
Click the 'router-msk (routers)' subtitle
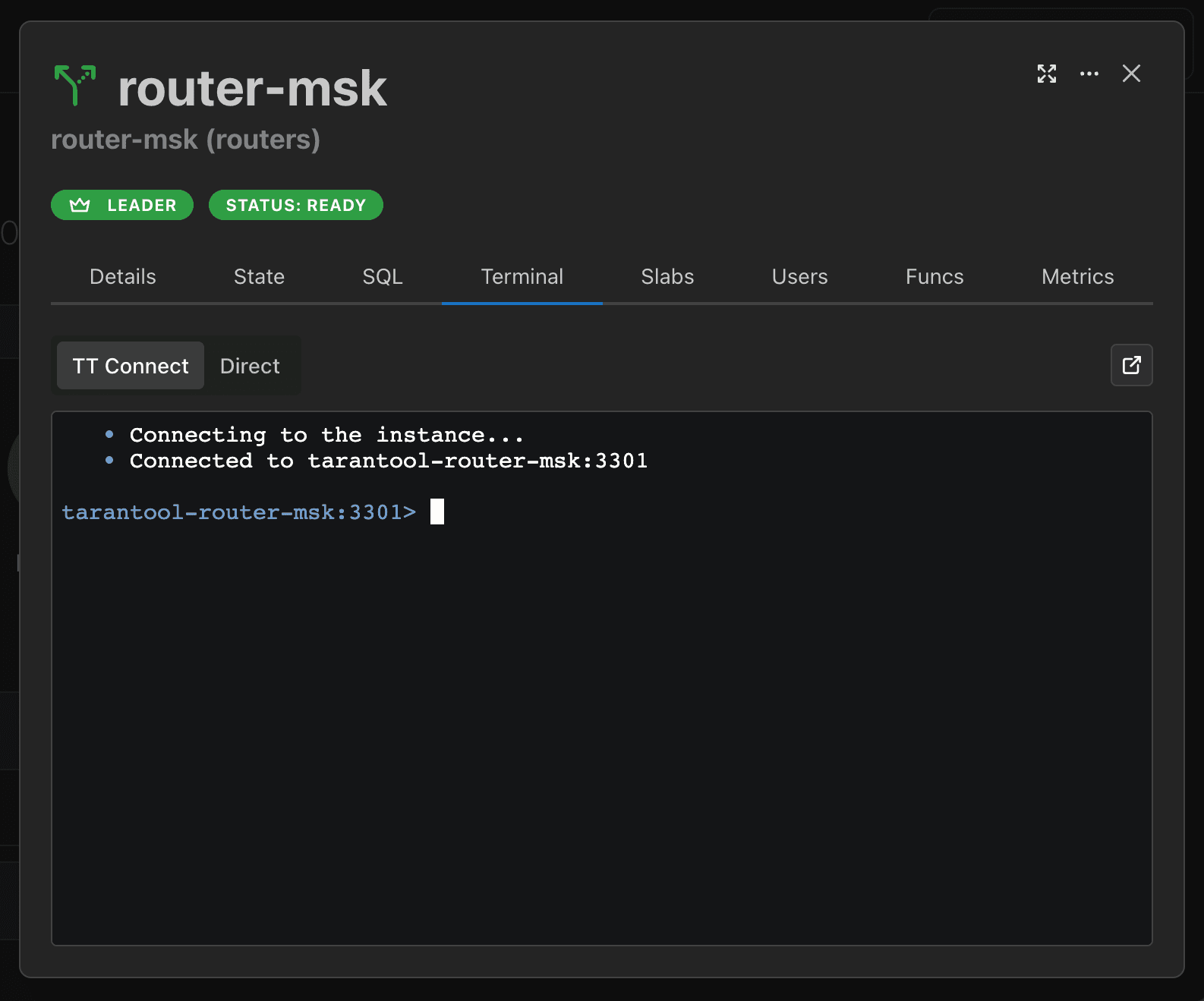click(x=185, y=140)
